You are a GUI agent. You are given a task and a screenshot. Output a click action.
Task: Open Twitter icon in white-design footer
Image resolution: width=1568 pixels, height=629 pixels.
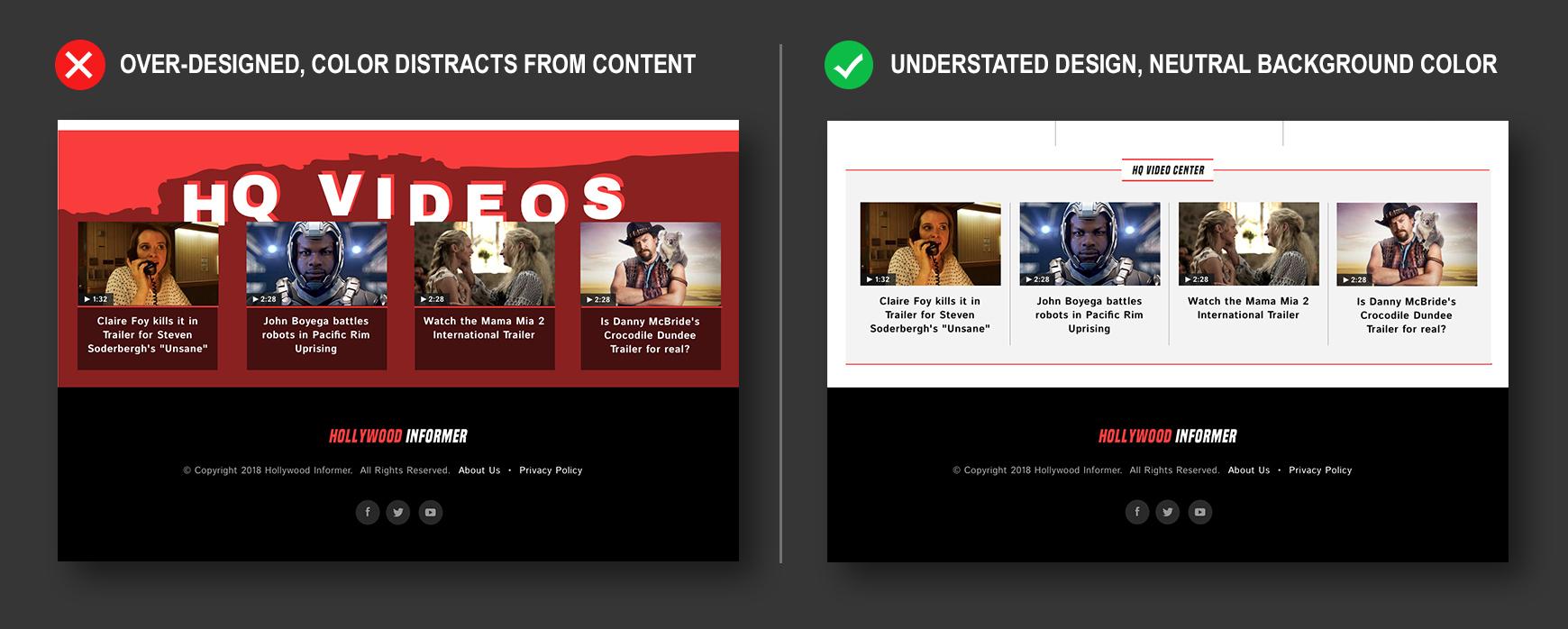pos(1168,512)
